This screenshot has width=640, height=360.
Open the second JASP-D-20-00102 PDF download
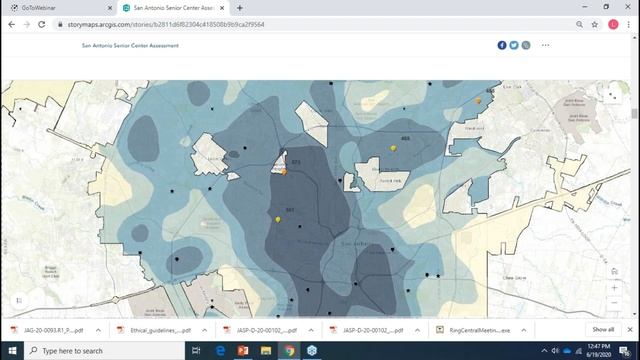367,330
